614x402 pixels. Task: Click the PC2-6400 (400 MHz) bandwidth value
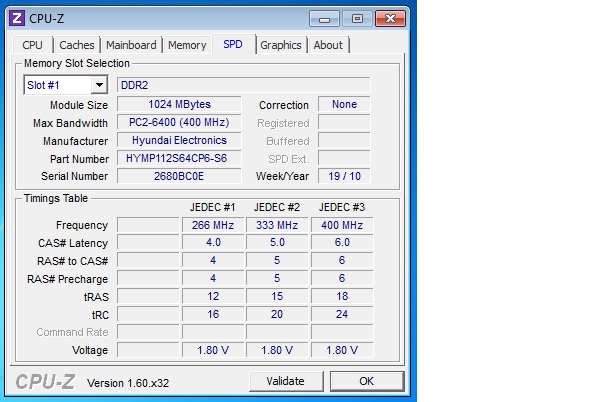(x=179, y=123)
